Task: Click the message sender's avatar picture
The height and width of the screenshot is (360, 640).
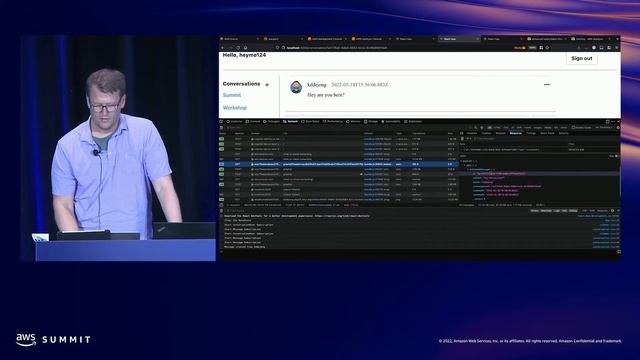Action: coord(296,87)
